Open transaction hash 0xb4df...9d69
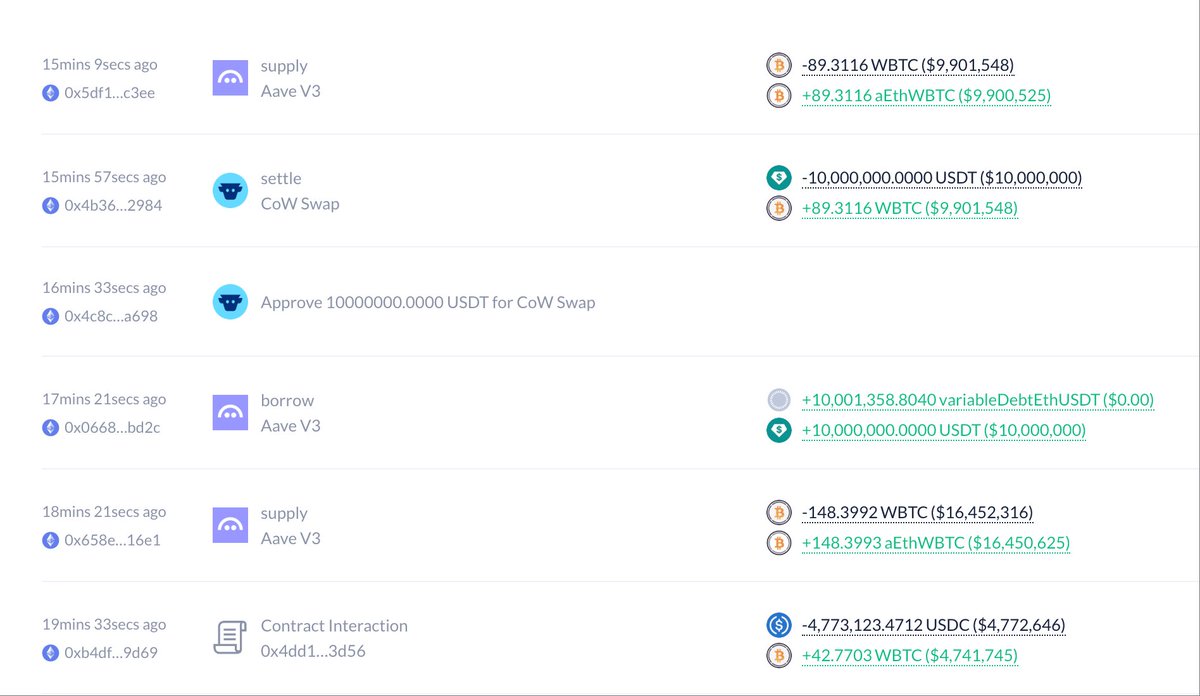1200x696 pixels. pos(112,653)
